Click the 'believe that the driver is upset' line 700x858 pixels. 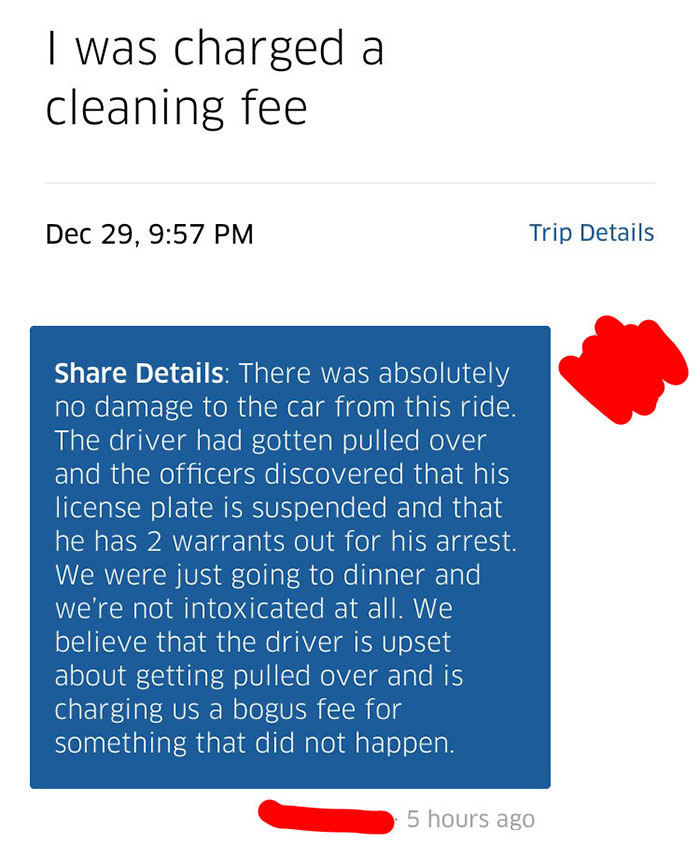tap(253, 642)
